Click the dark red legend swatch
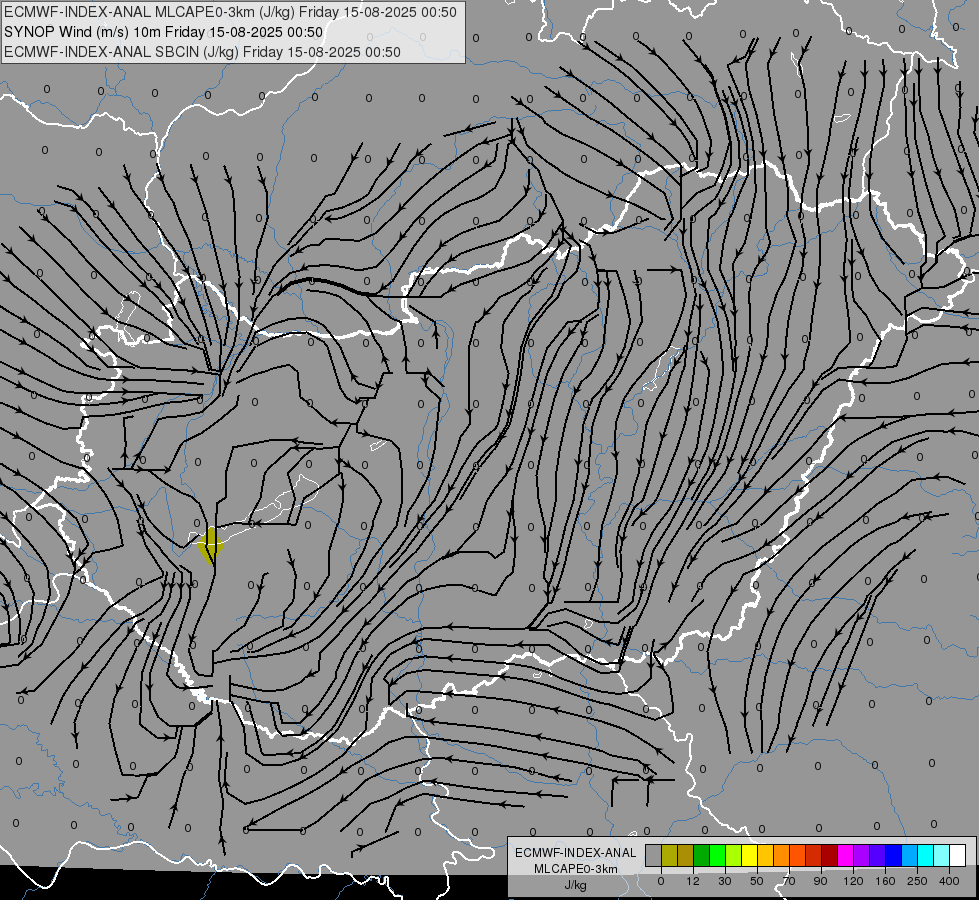The image size is (979, 900). [x=829, y=855]
